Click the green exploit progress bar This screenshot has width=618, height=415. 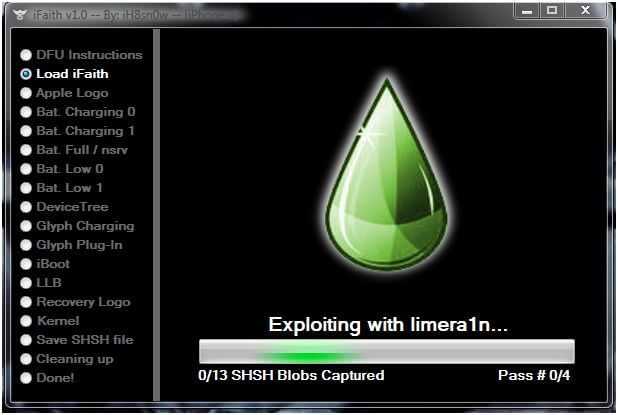point(387,351)
